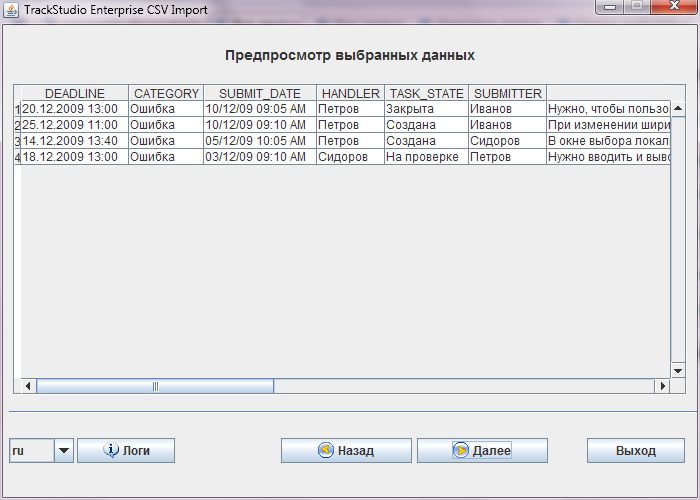Click the horizontal scrollbar thumb
Viewport: 700px width, 500px height.
point(155,386)
